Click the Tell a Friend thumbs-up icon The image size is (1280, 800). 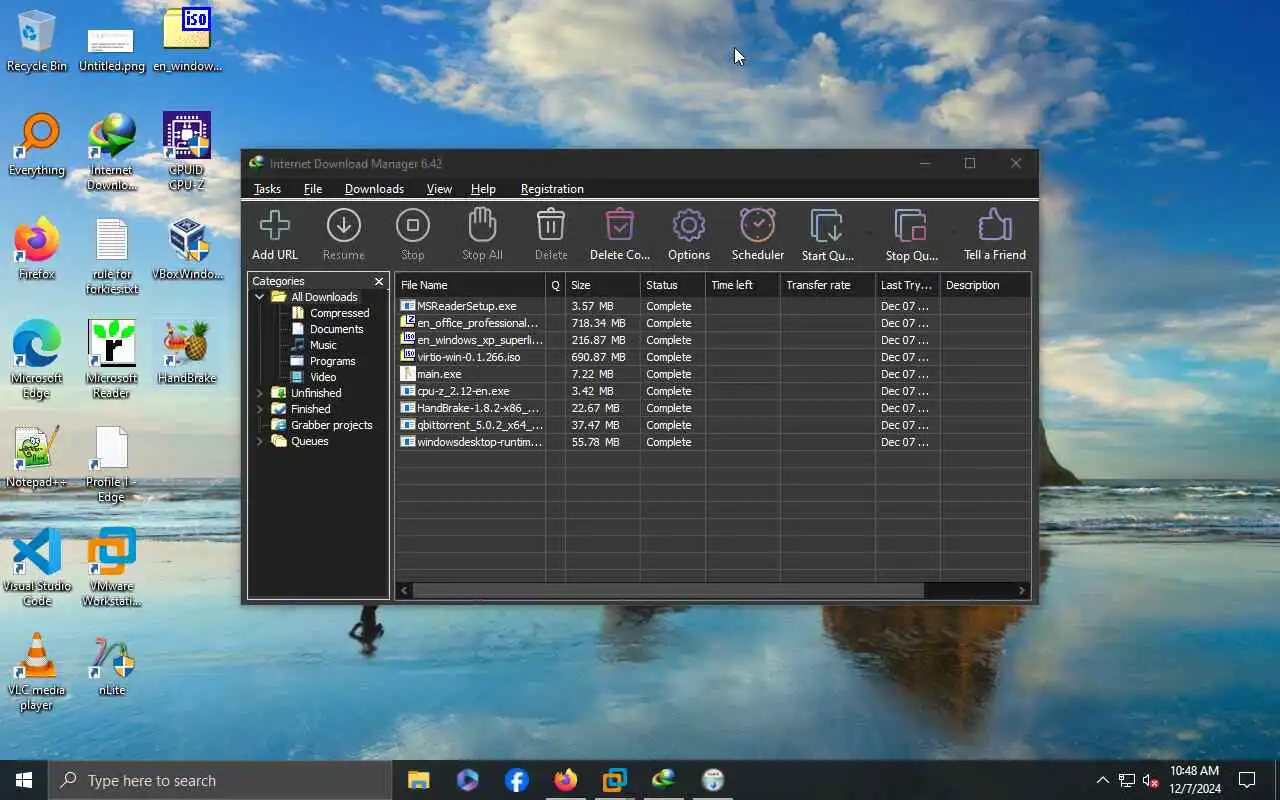(x=995, y=226)
